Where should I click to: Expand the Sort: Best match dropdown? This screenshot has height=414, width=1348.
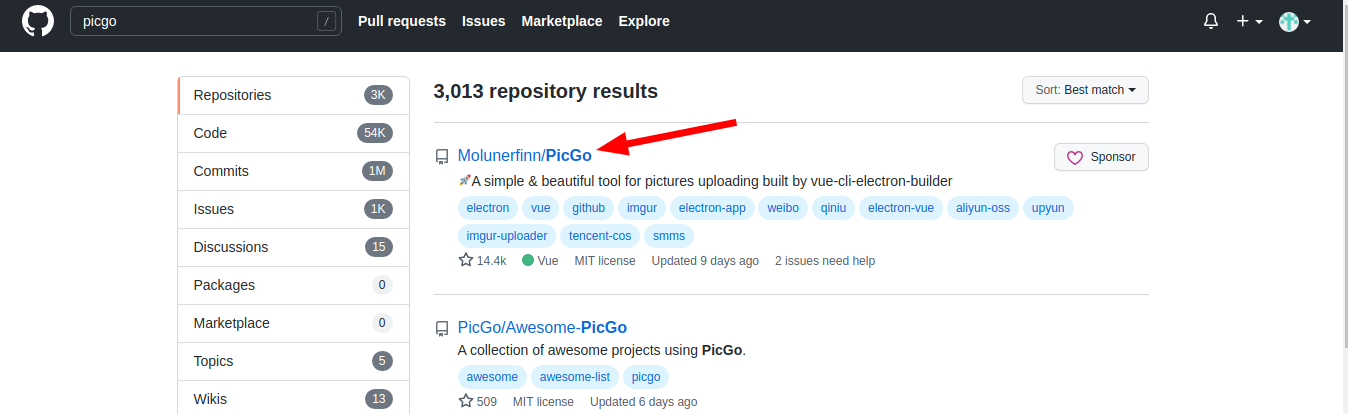(x=1085, y=90)
